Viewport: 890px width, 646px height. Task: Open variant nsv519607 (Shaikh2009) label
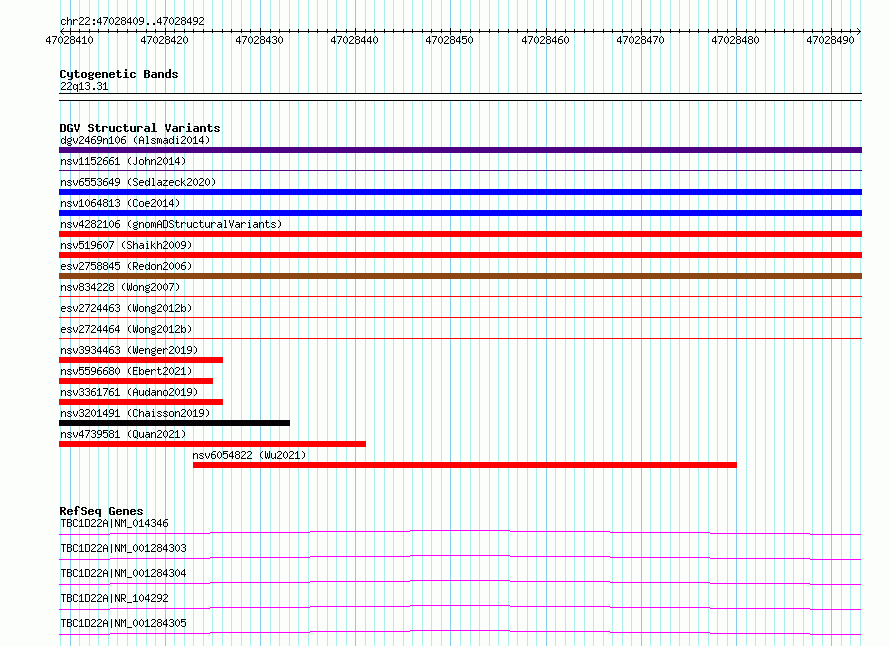coord(126,245)
